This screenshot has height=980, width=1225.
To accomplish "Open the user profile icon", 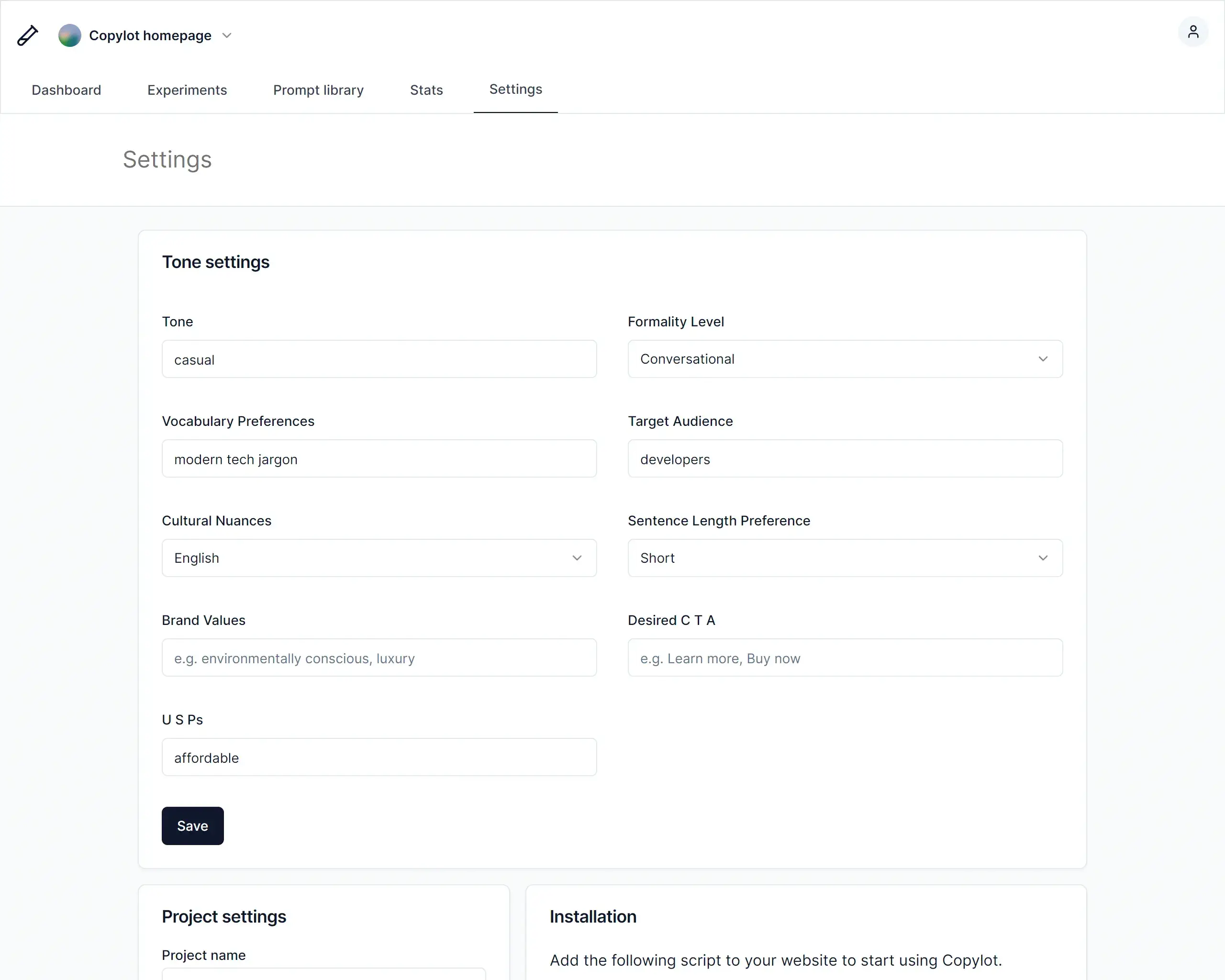I will tap(1192, 32).
